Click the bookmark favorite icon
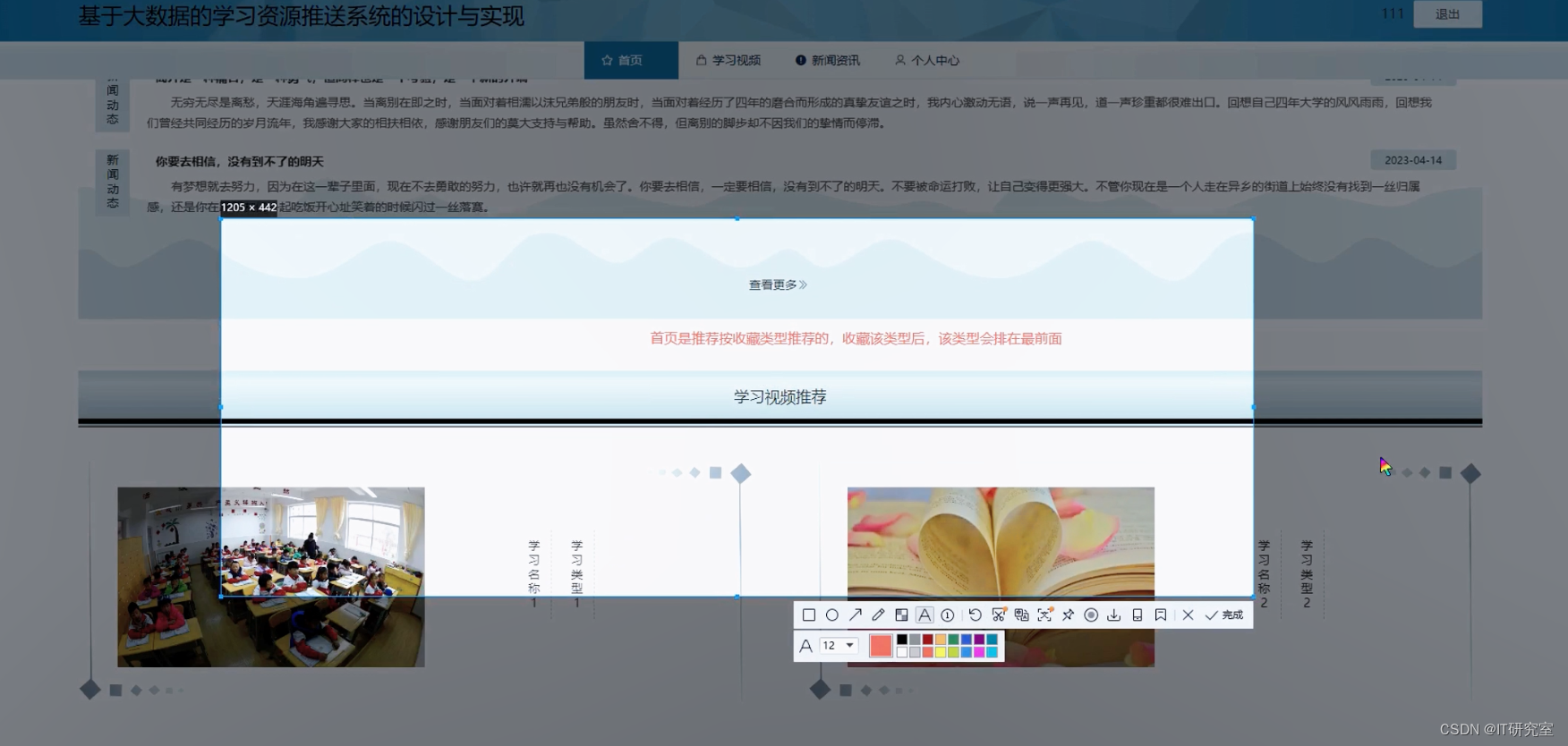Screen dimensions: 1568x746 click(x=1161, y=615)
